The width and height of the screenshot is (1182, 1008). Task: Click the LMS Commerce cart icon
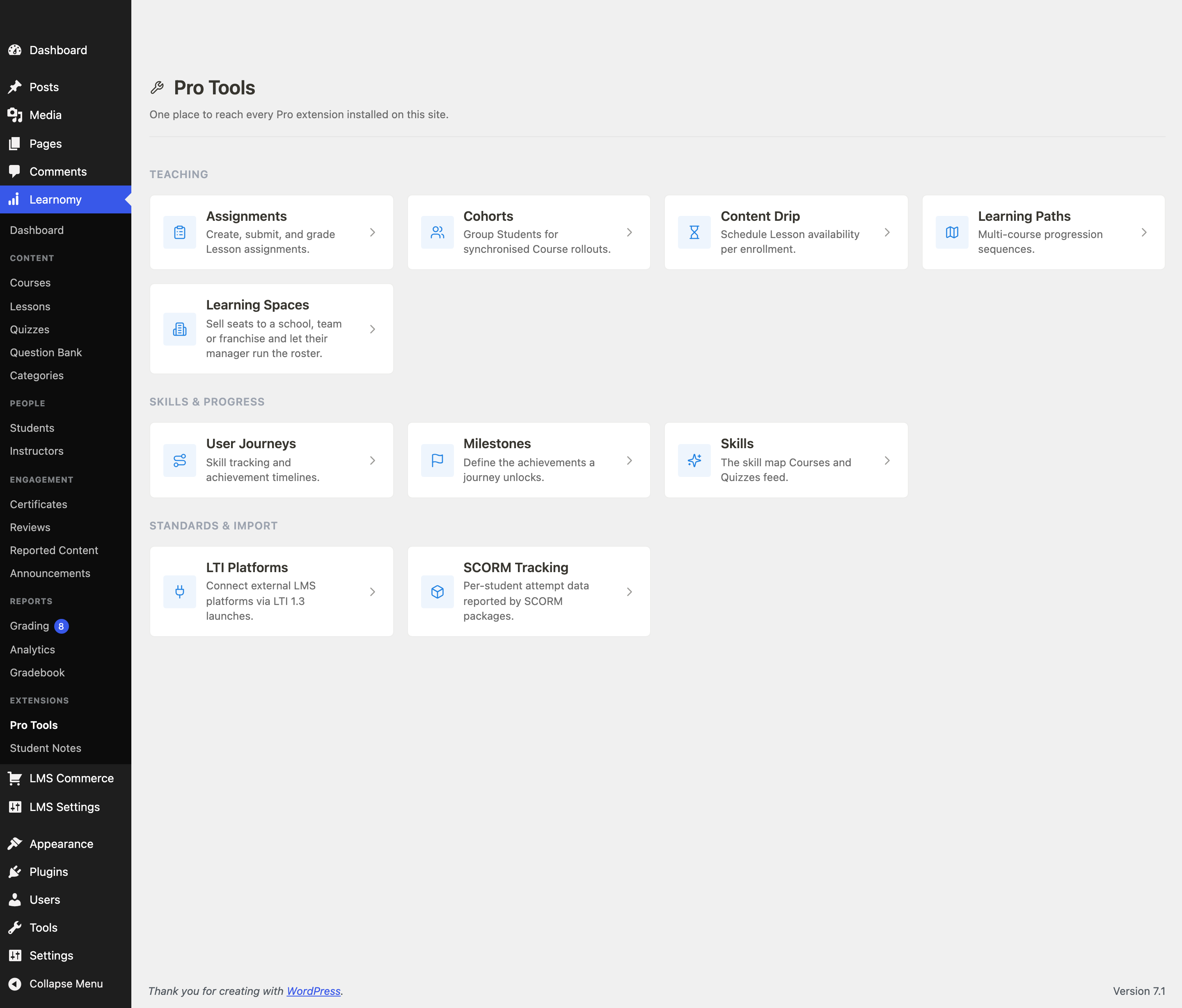point(15,778)
